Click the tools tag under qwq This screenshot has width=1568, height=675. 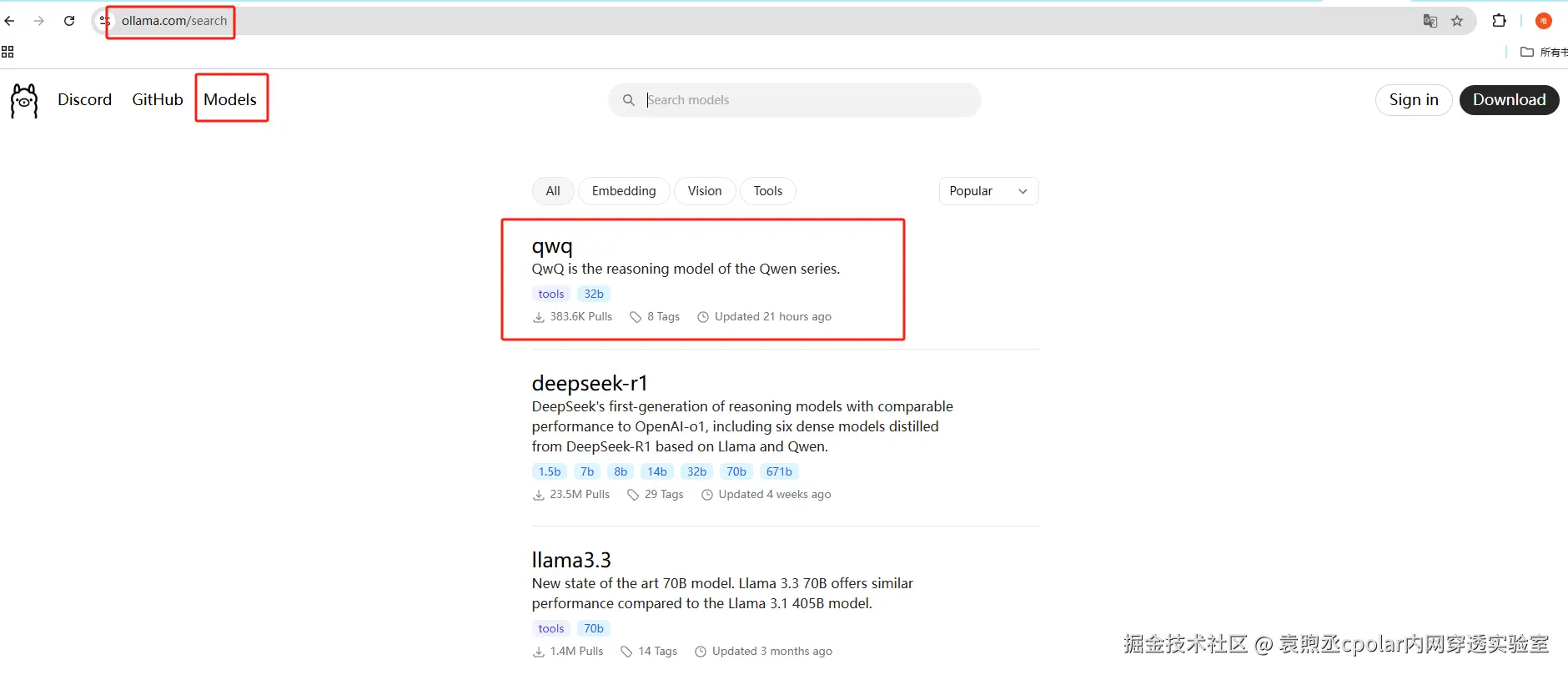click(551, 294)
